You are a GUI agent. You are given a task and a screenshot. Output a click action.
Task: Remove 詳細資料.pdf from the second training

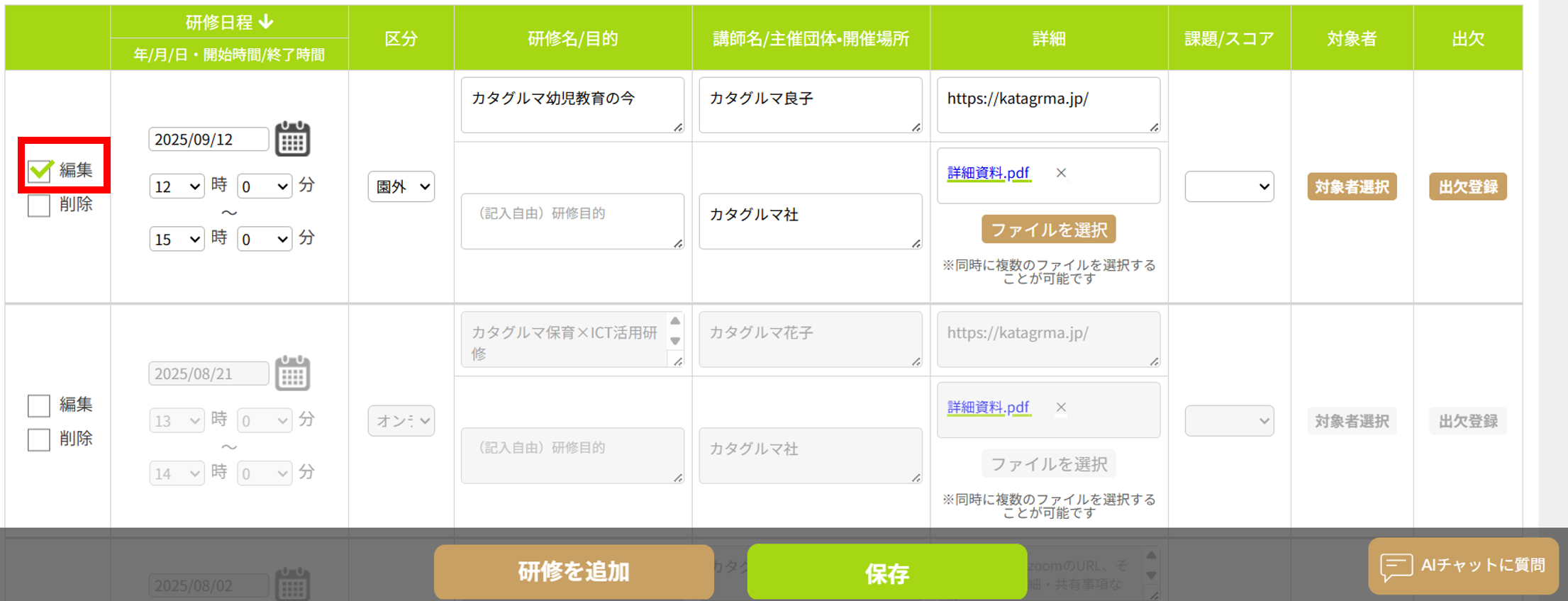click(x=1061, y=408)
